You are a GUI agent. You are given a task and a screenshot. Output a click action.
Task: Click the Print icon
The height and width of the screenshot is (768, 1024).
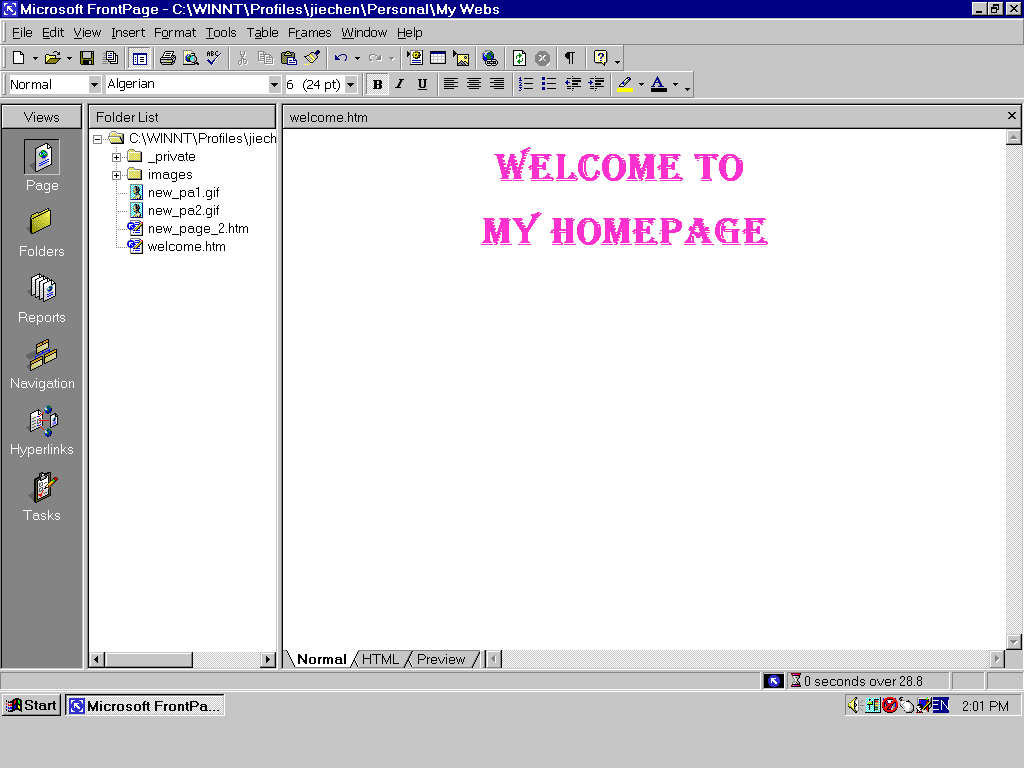point(168,58)
